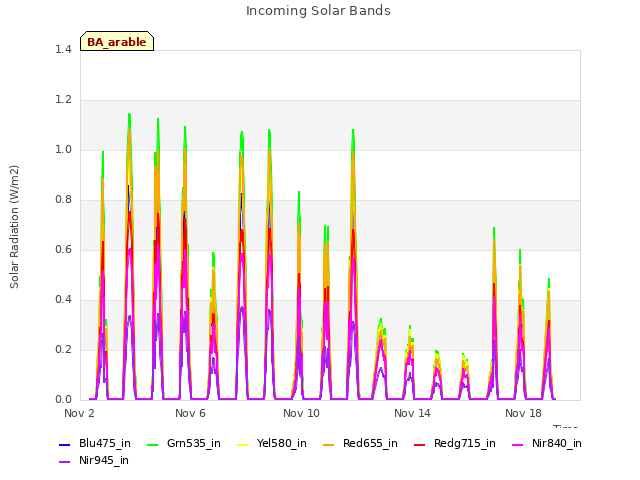Click the Nir840_in legend color swatch
This screenshot has height=480, width=640.
518,444
